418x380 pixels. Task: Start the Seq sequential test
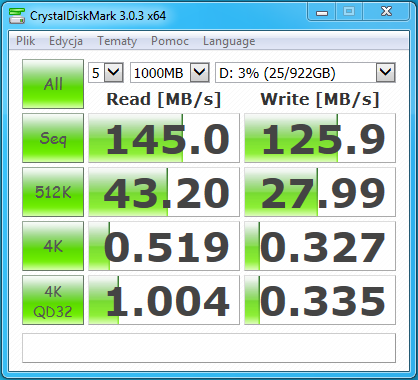pyautogui.click(x=53, y=138)
